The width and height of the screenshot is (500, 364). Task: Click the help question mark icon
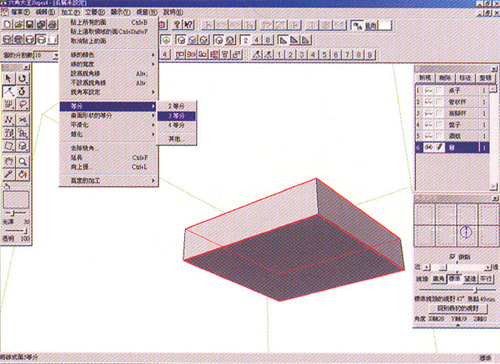(177, 25)
